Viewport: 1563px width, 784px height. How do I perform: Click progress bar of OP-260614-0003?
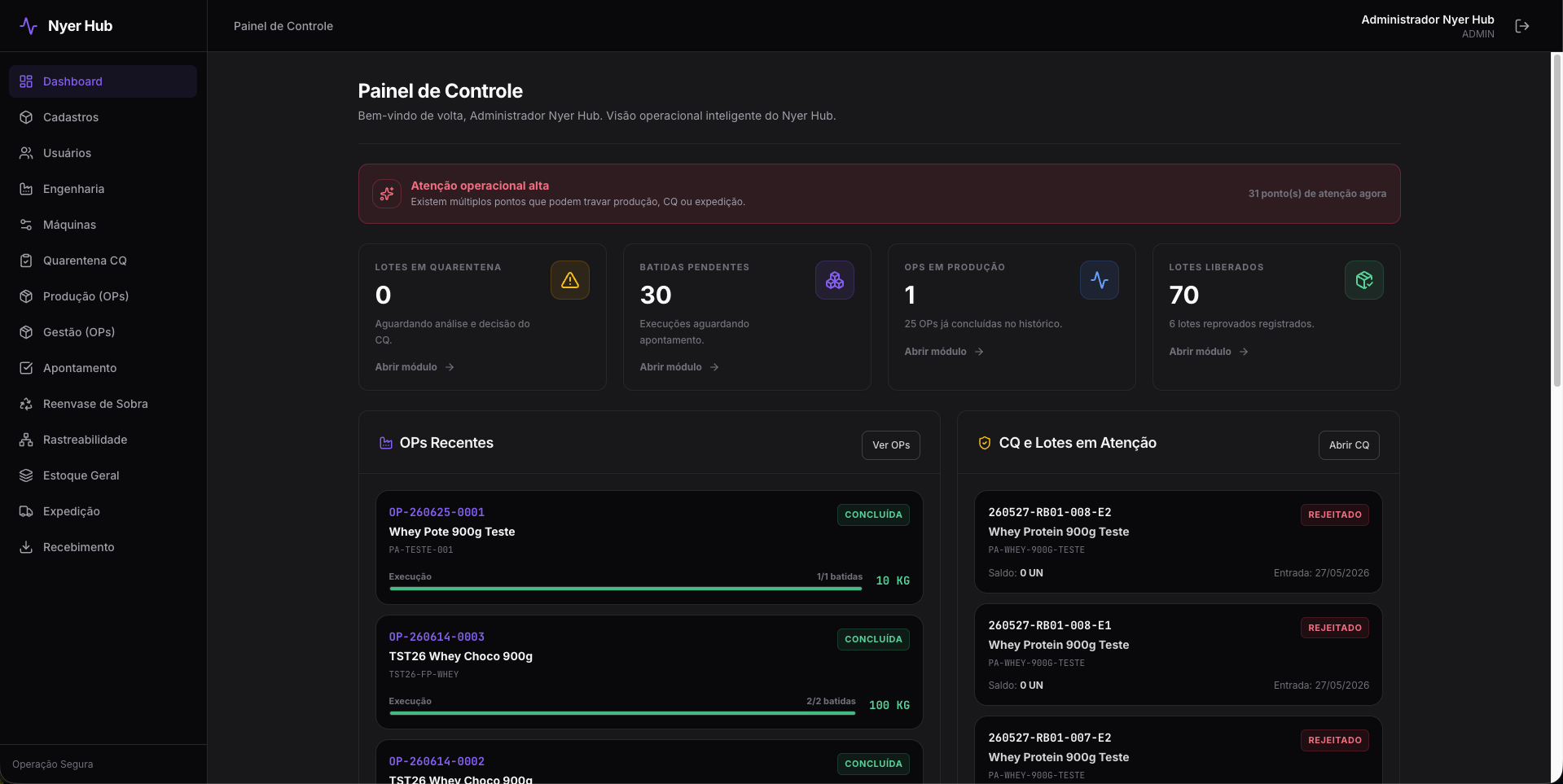pos(622,713)
